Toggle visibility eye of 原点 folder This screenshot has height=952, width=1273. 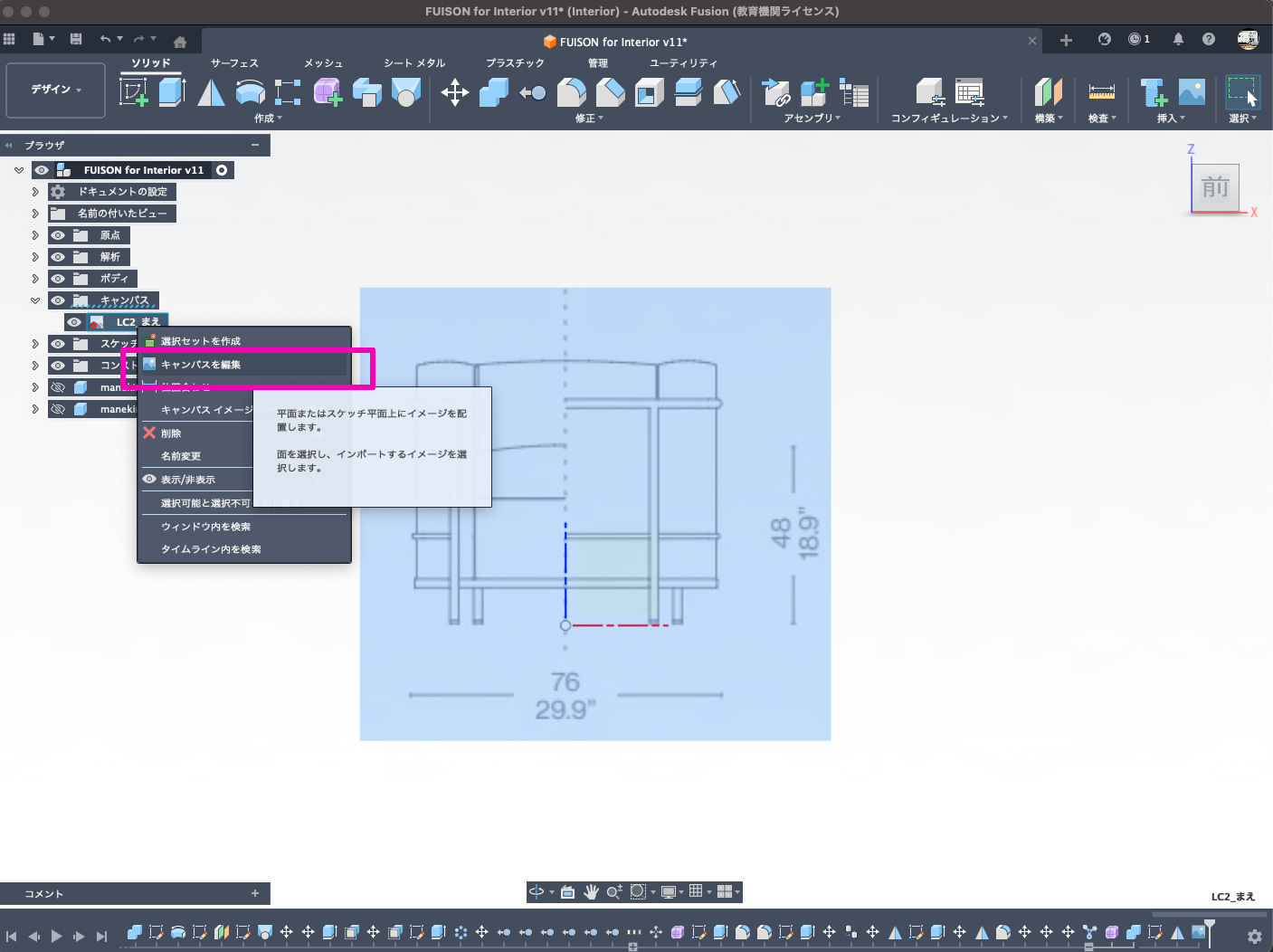click(58, 235)
